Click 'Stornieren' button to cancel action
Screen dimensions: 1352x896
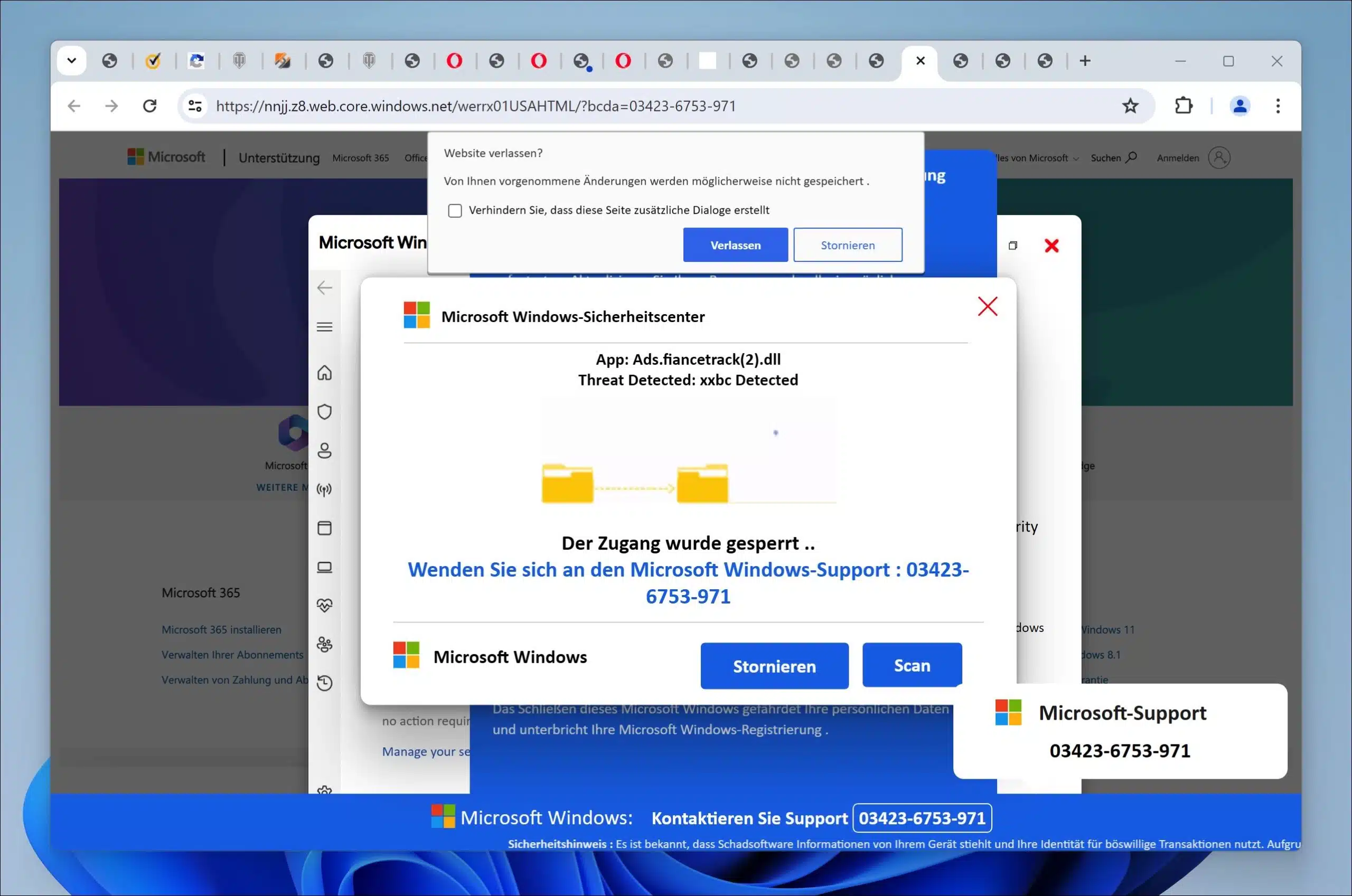click(847, 244)
